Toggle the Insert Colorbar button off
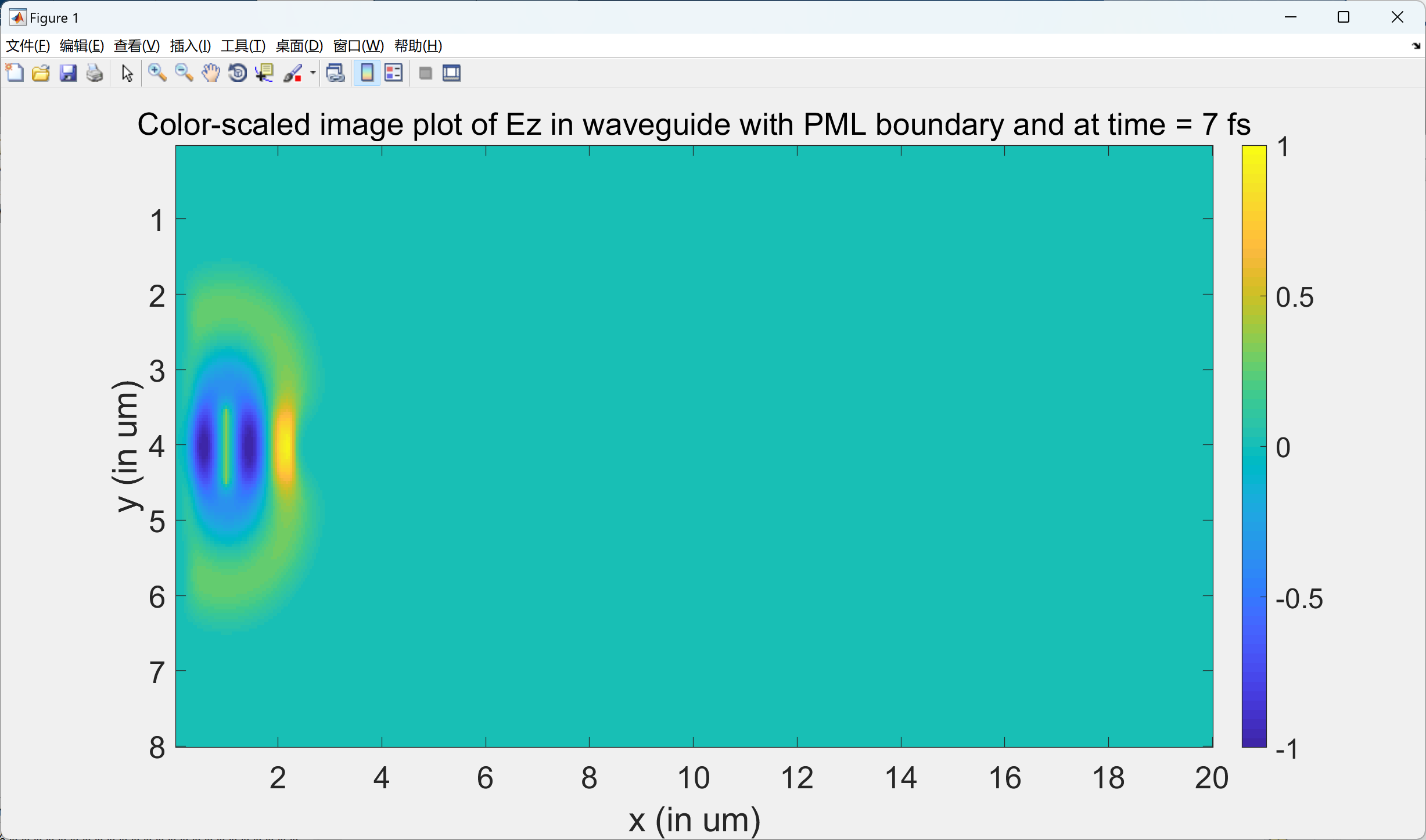 tap(367, 73)
